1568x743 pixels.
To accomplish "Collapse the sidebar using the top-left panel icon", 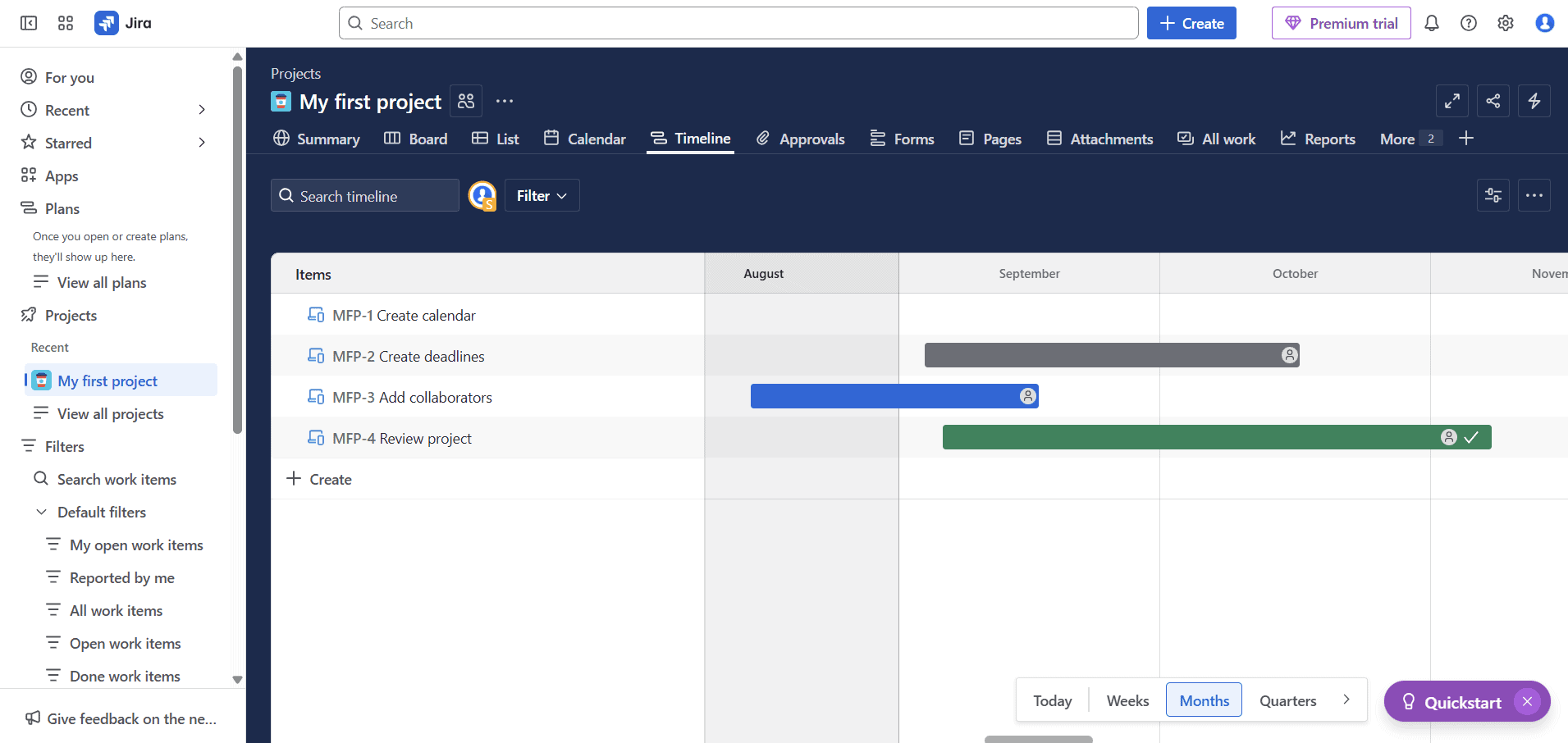I will pos(29,23).
